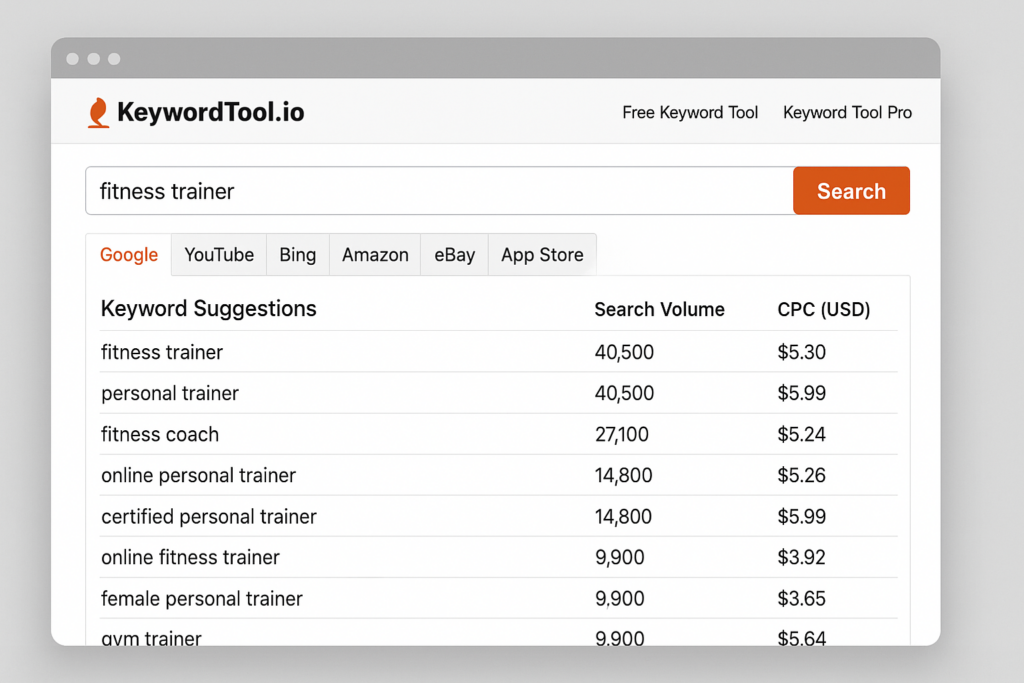Click the Keyword Suggestions column header
The image size is (1024, 683).
click(208, 308)
